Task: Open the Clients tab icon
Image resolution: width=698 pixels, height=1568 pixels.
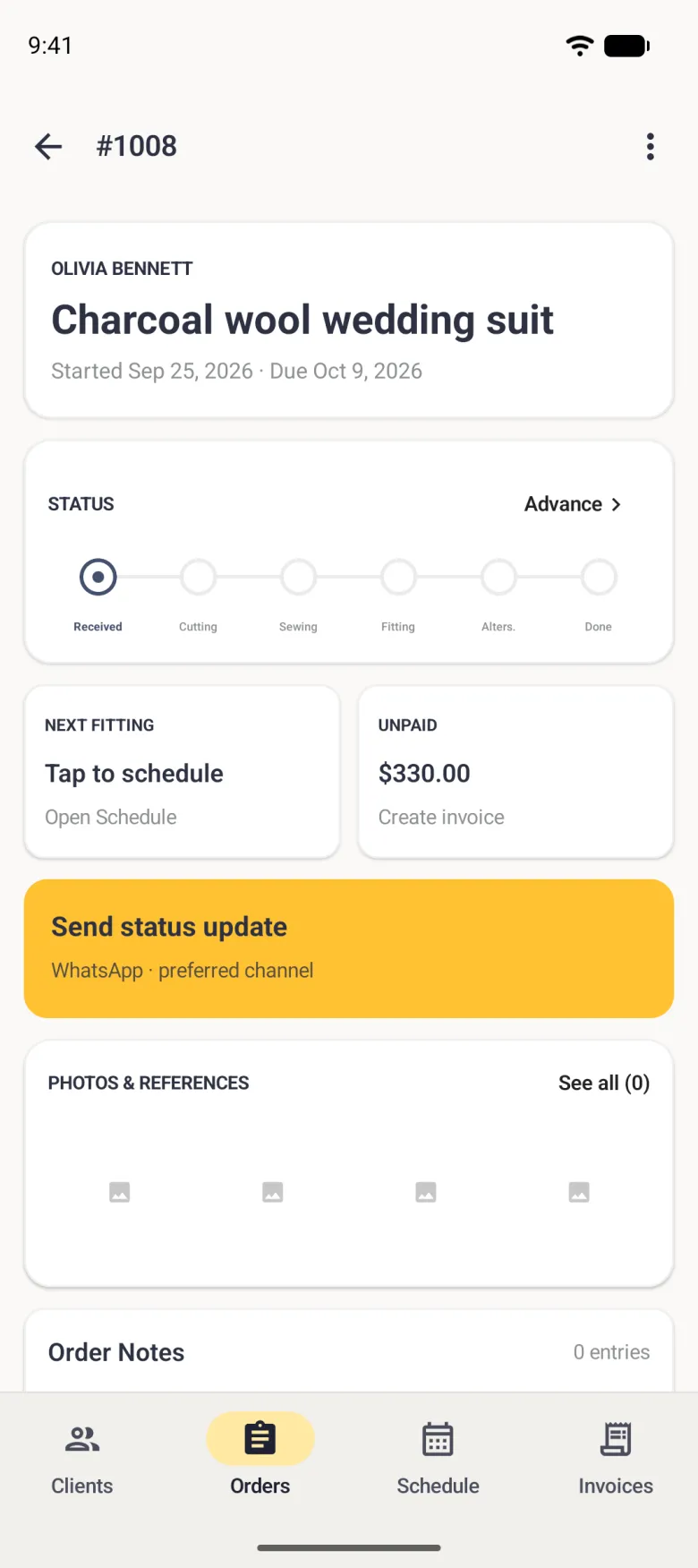Action: coord(82,1439)
